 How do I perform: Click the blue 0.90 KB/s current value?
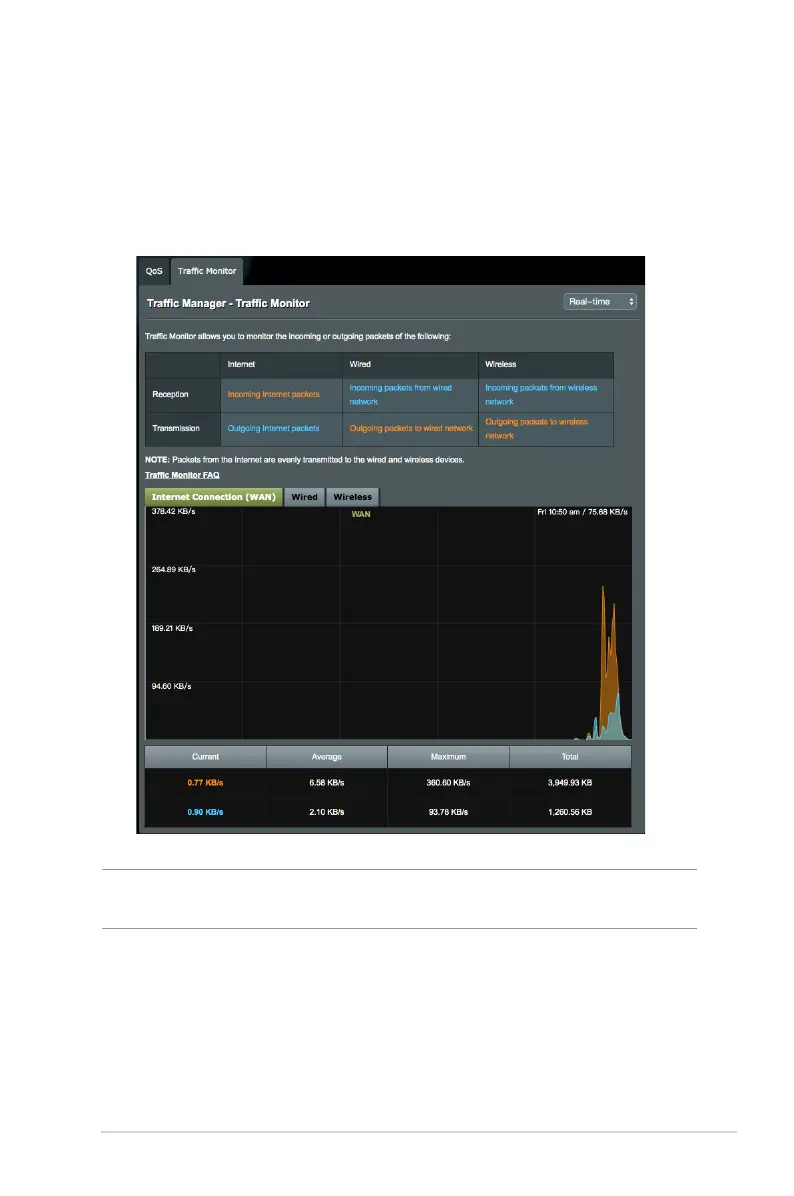tap(205, 812)
